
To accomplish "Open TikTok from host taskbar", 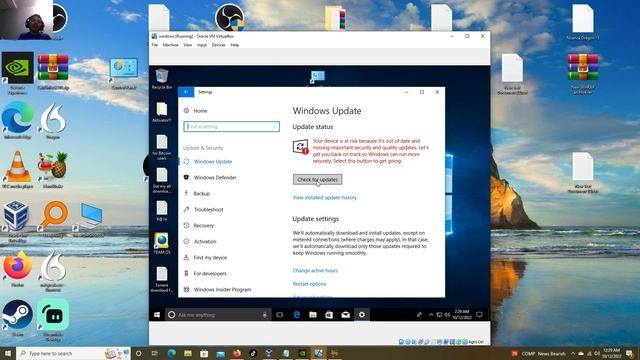I will pyautogui.click(x=253, y=353).
